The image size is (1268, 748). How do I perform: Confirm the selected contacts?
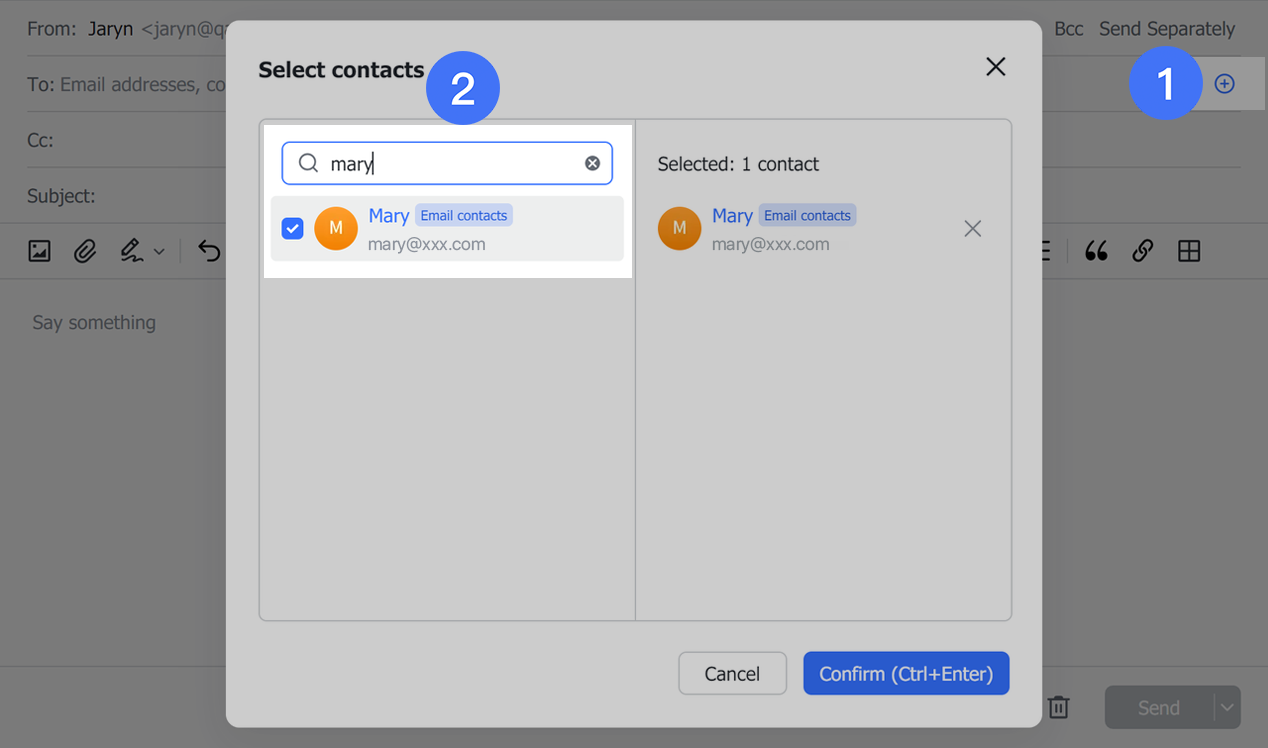pos(906,673)
